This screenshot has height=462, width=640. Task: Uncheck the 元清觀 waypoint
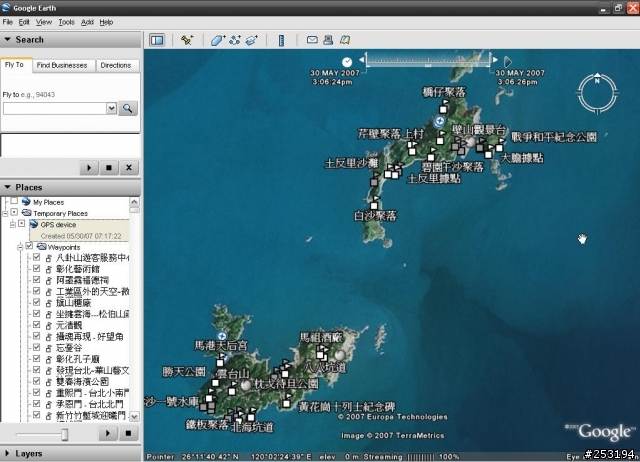36,325
